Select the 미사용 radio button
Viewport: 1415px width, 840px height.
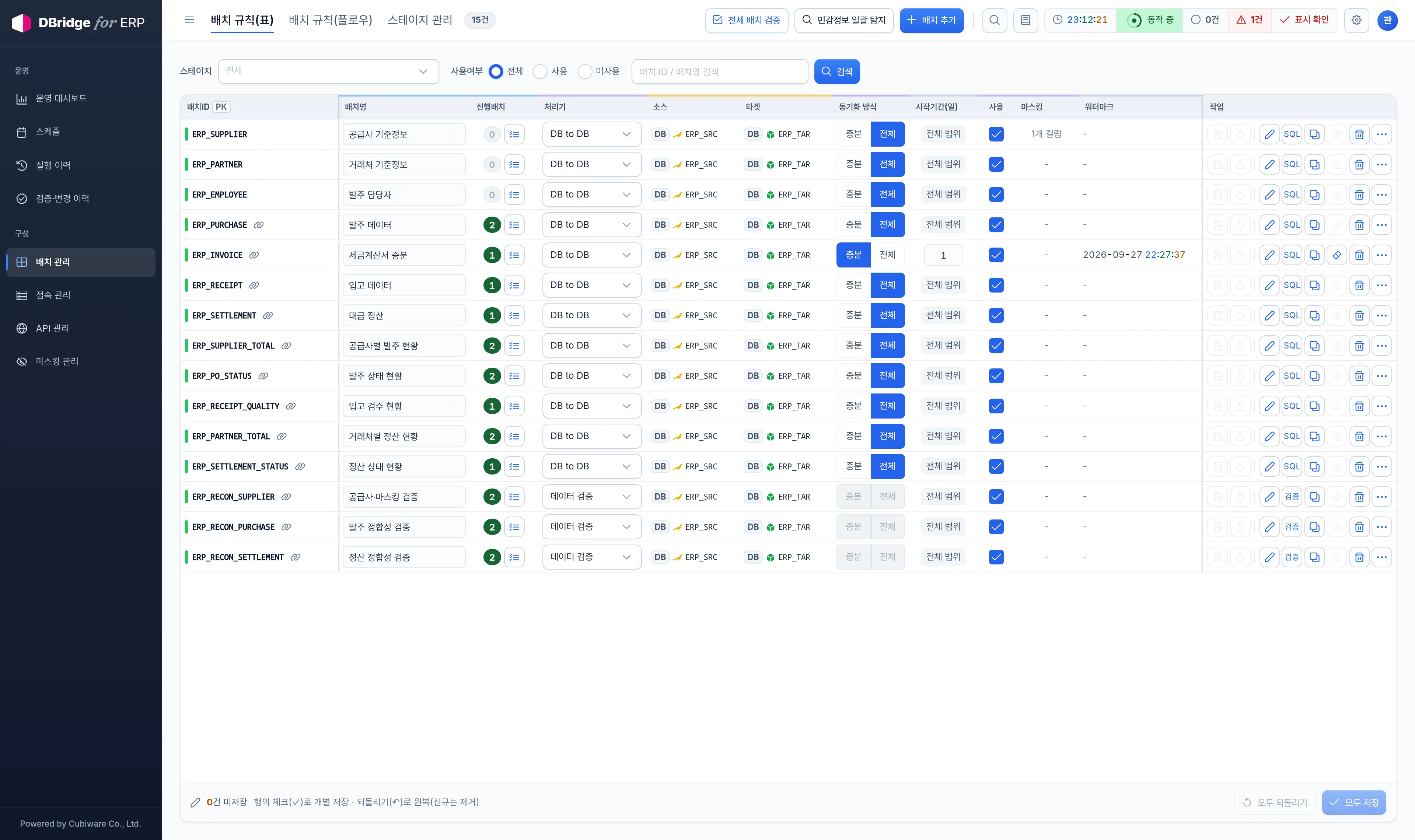point(585,71)
